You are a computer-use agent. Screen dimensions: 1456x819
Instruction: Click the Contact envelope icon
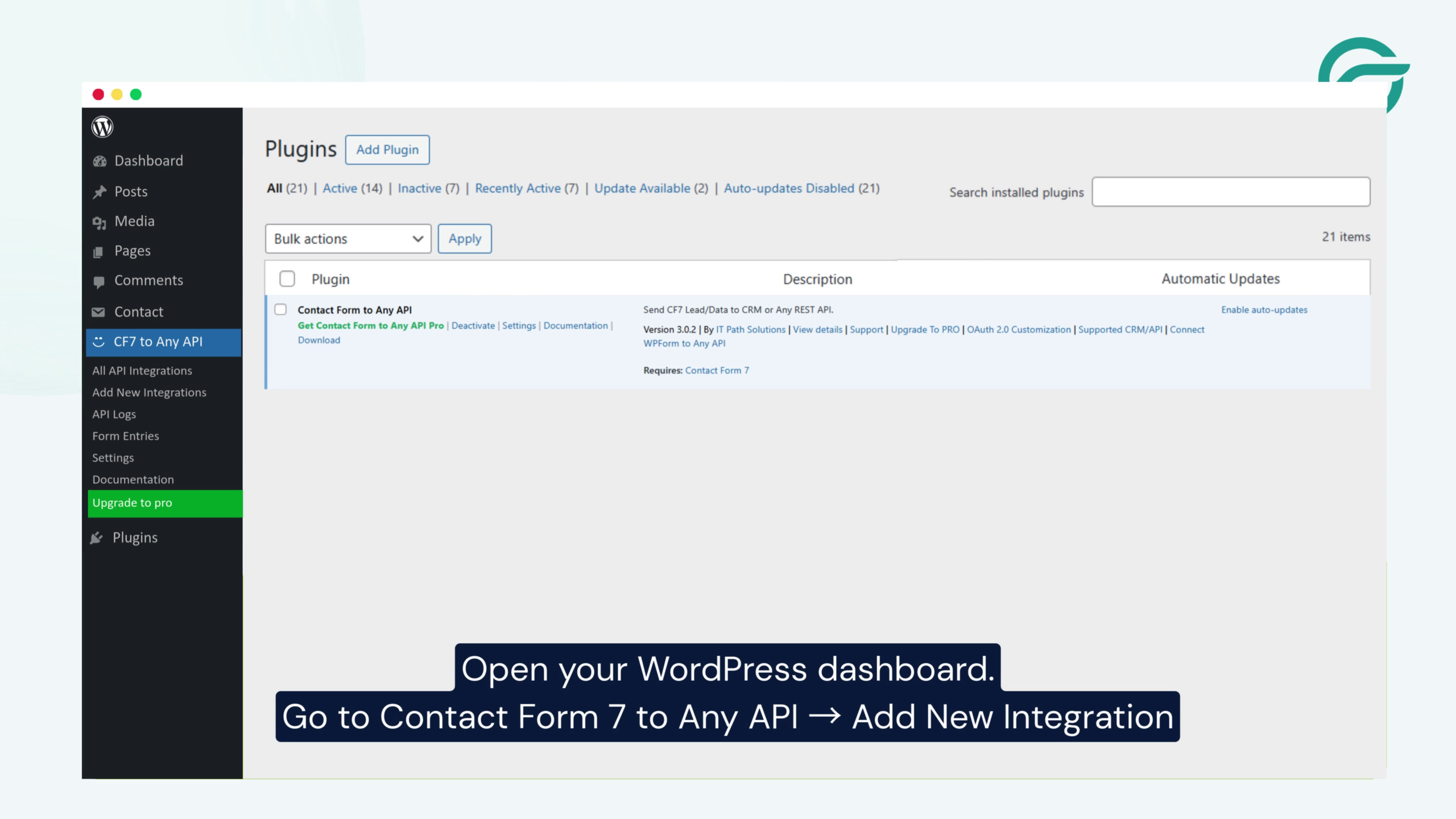pyautogui.click(x=98, y=312)
